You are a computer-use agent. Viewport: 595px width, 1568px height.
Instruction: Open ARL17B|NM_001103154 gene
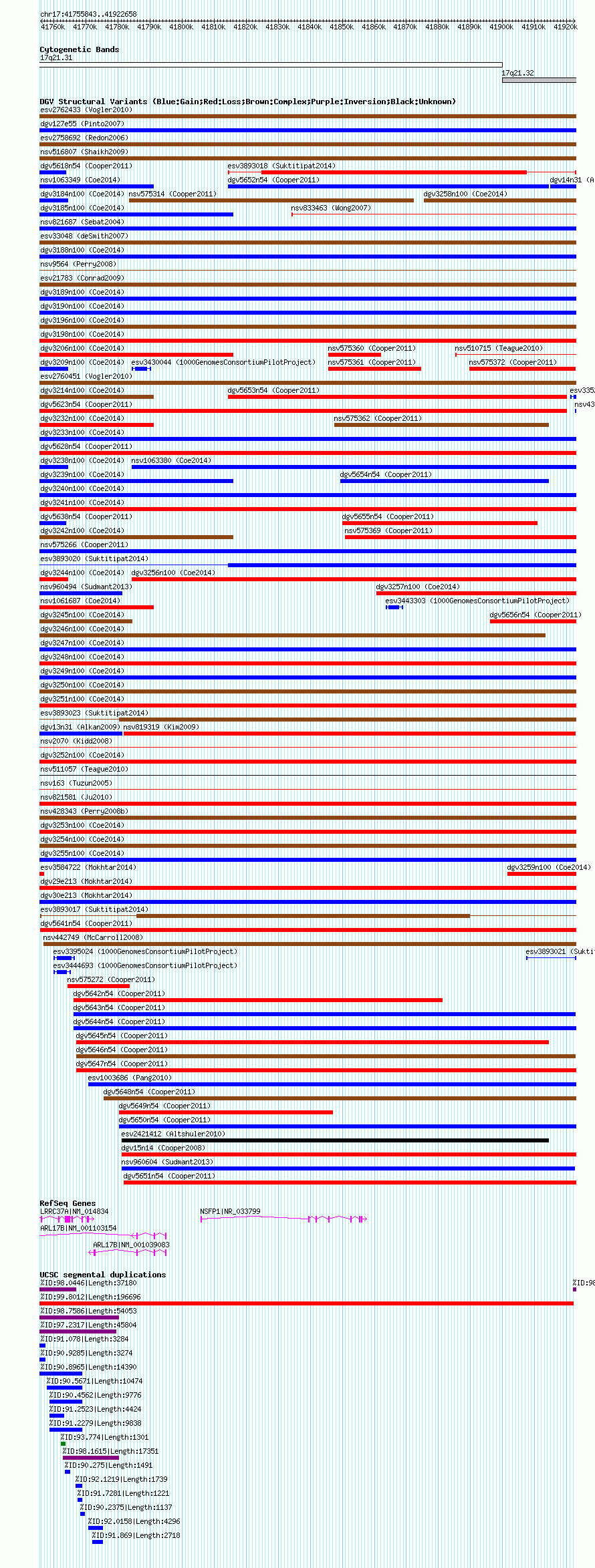click(x=78, y=1228)
